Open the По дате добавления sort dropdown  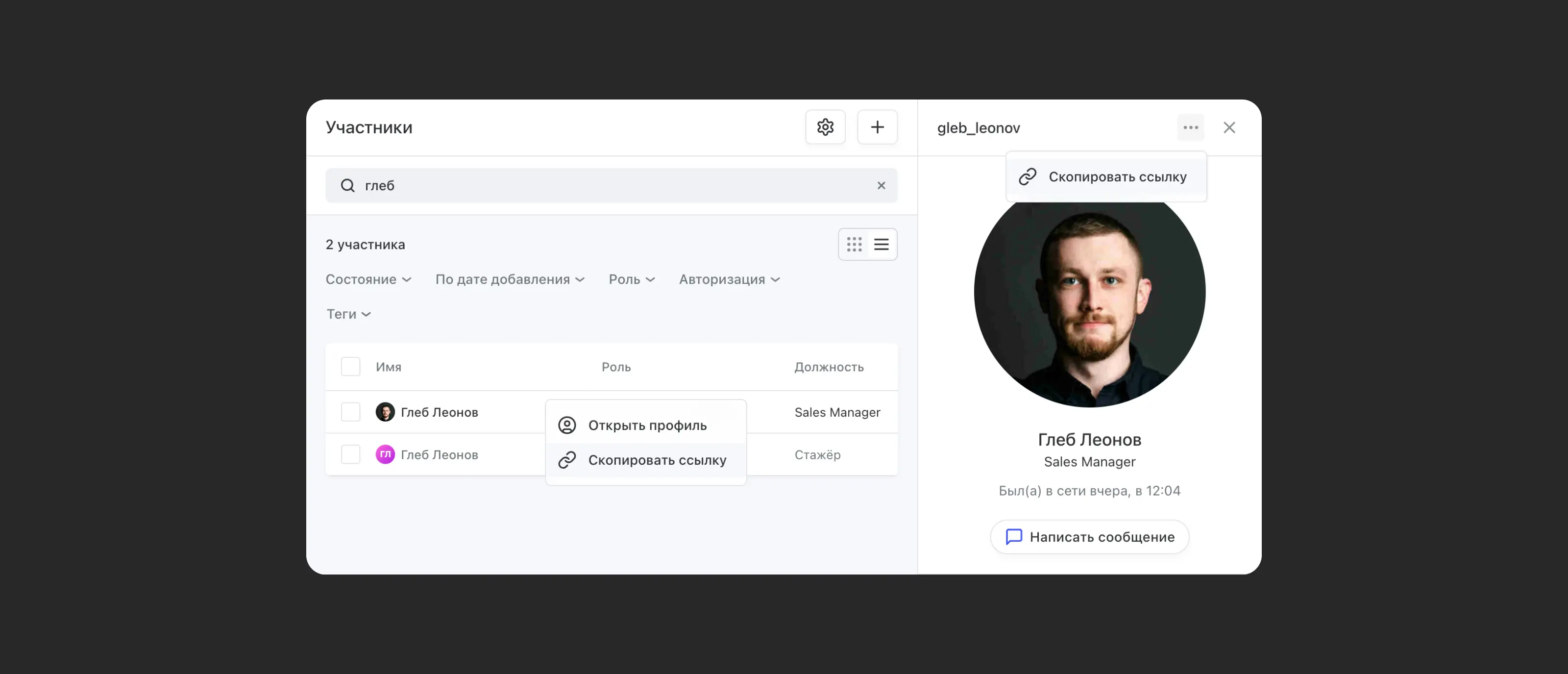pos(510,279)
